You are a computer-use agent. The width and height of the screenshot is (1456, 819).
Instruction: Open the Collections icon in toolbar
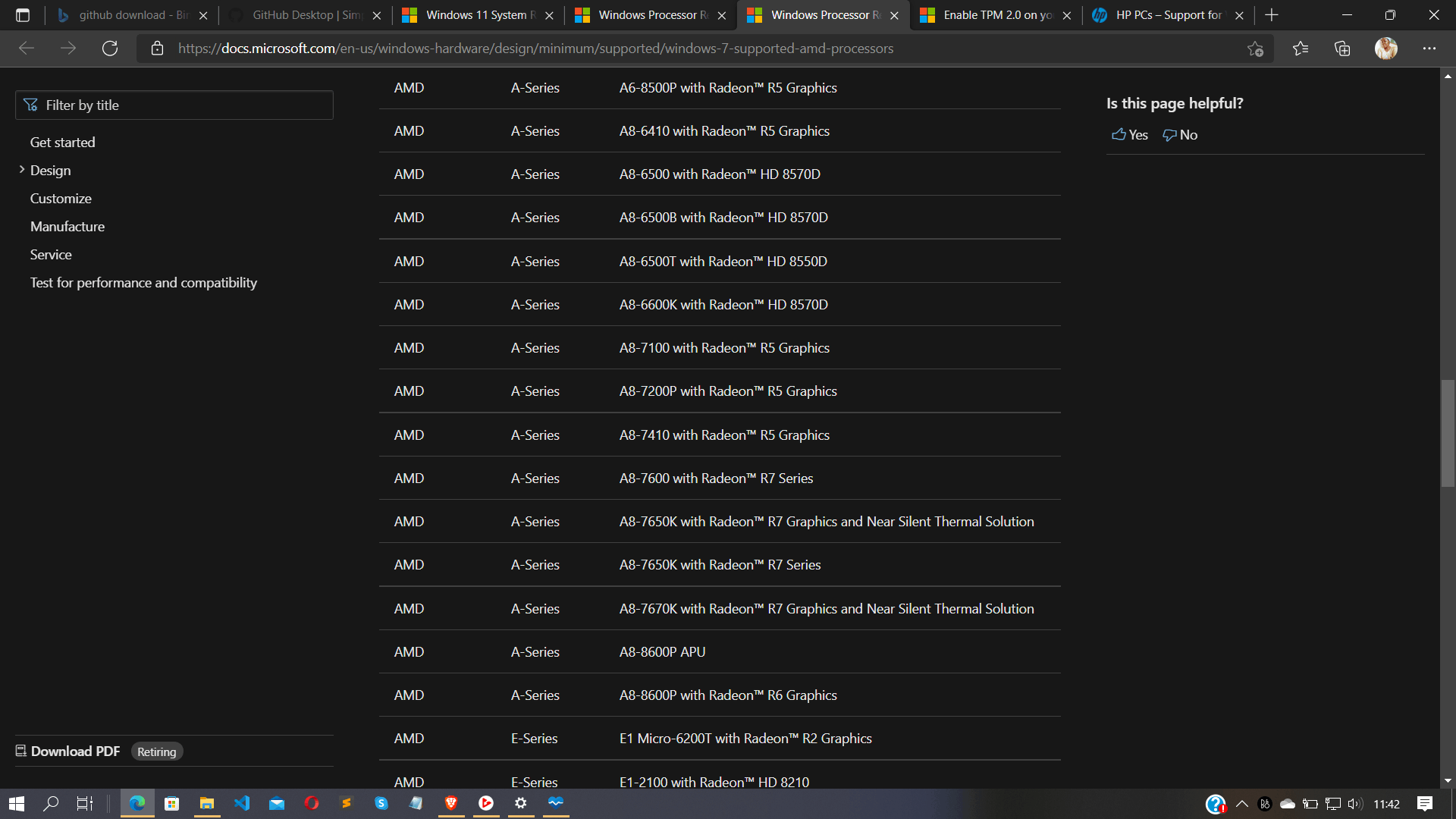tap(1342, 49)
